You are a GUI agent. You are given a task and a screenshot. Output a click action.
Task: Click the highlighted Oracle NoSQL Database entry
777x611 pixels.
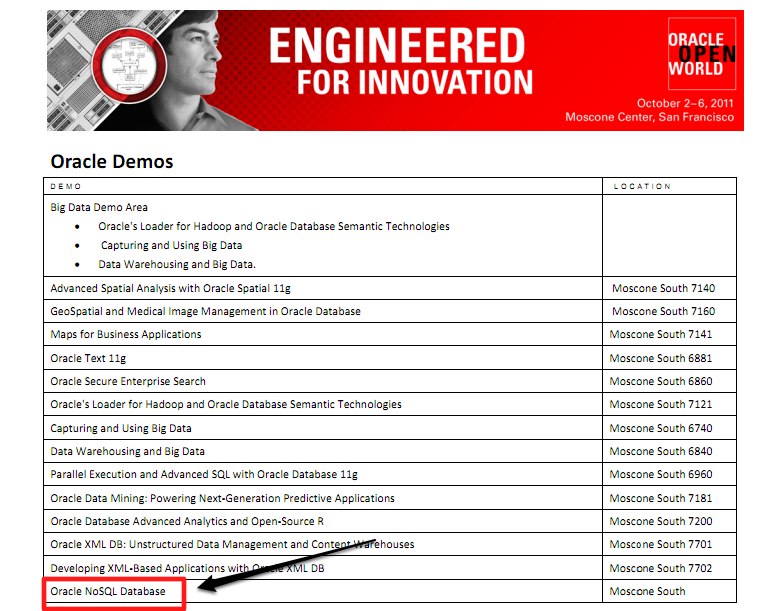pyautogui.click(x=108, y=592)
